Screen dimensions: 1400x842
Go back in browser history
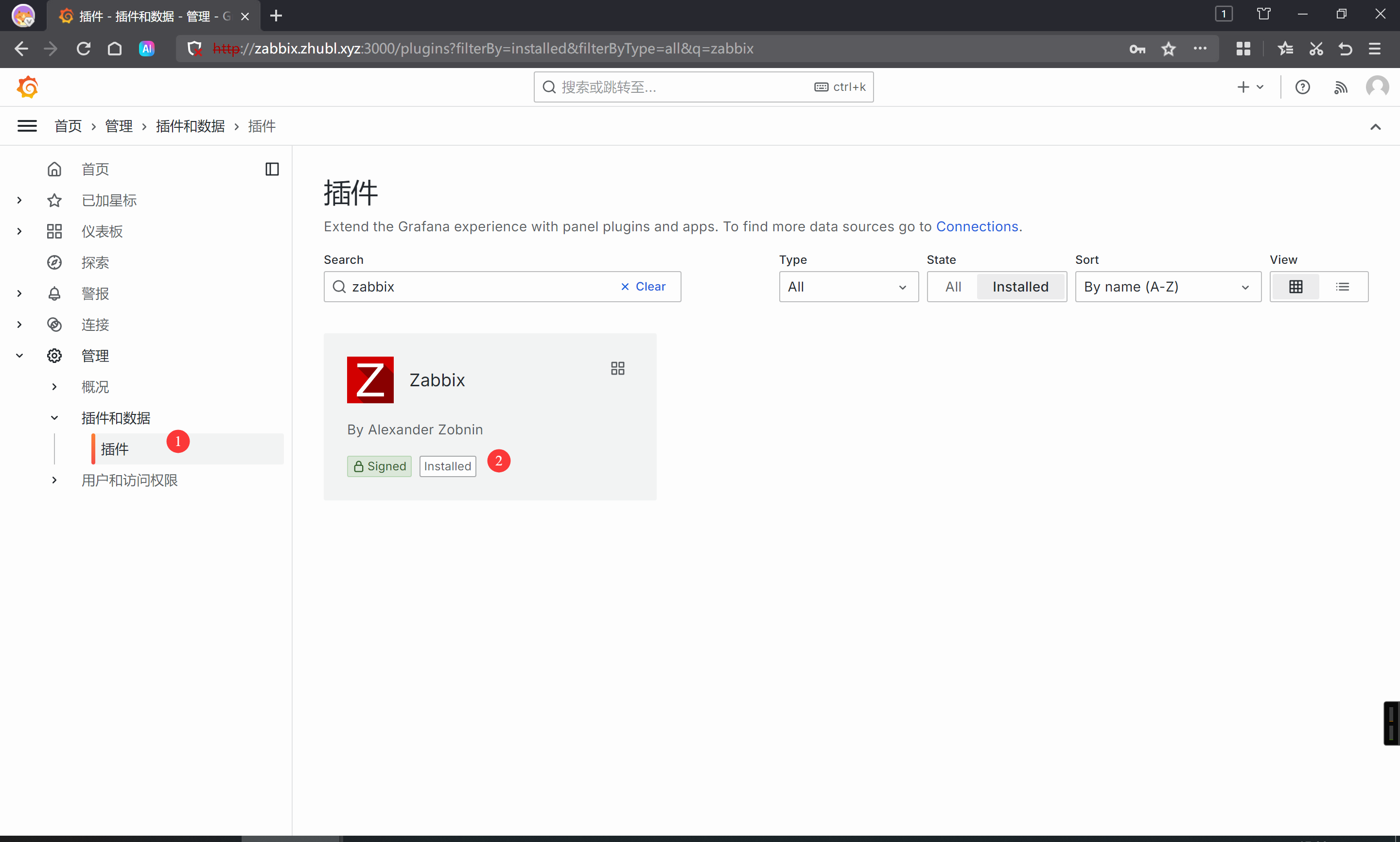pos(21,49)
